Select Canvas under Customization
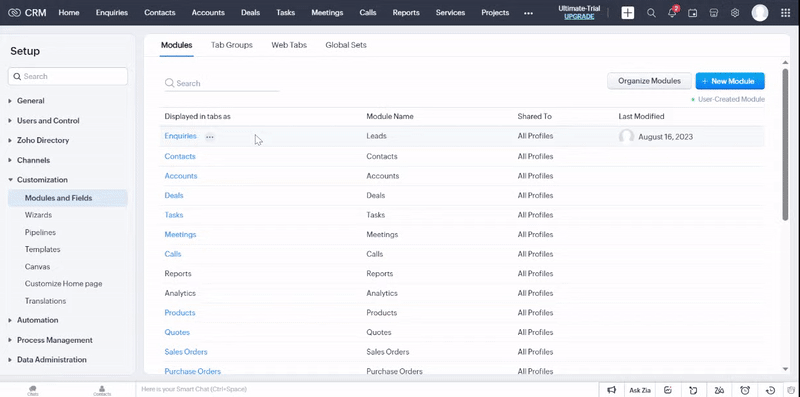 pos(37,267)
